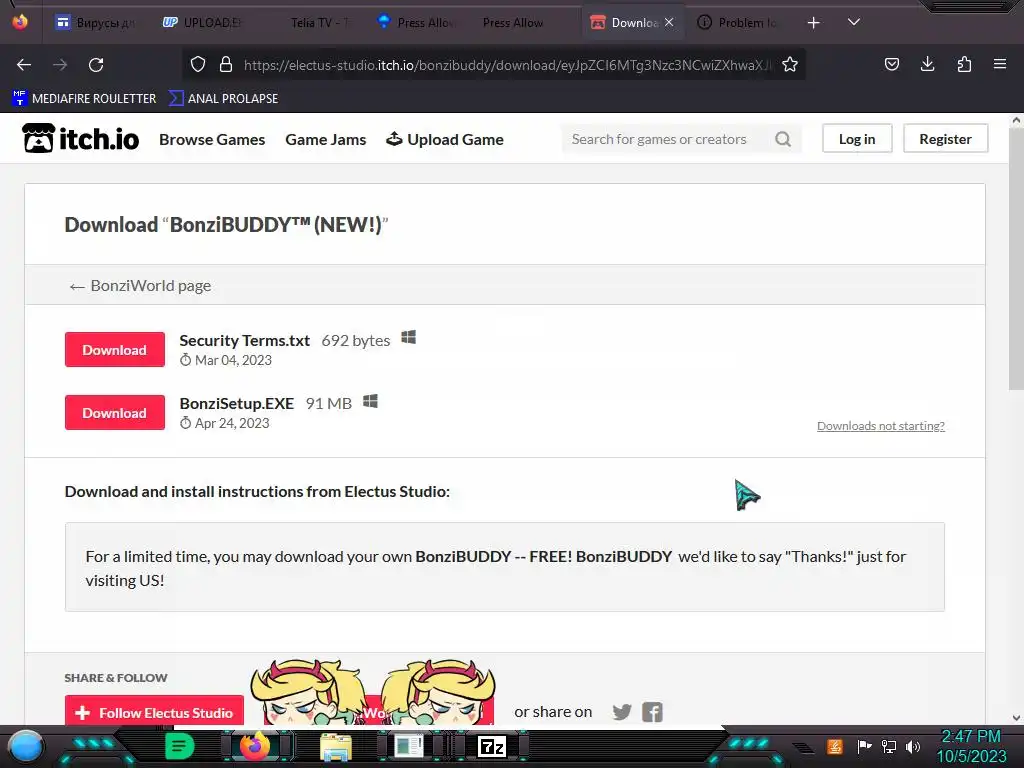Return to the BonziWorld page link
Screen dimensions: 1024x768
click(140, 286)
